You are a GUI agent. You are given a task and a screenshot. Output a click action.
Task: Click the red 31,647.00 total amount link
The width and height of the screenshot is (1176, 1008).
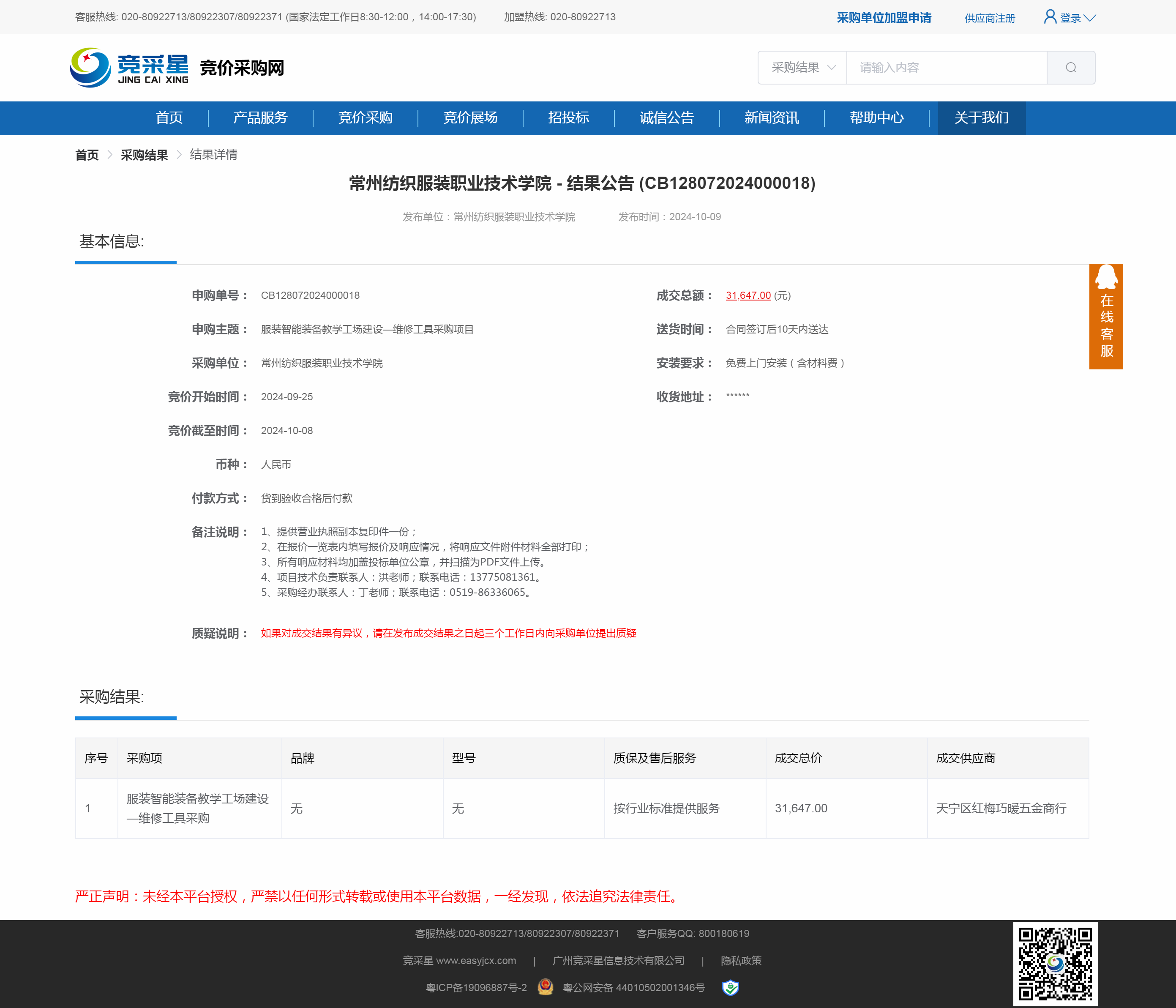point(748,295)
